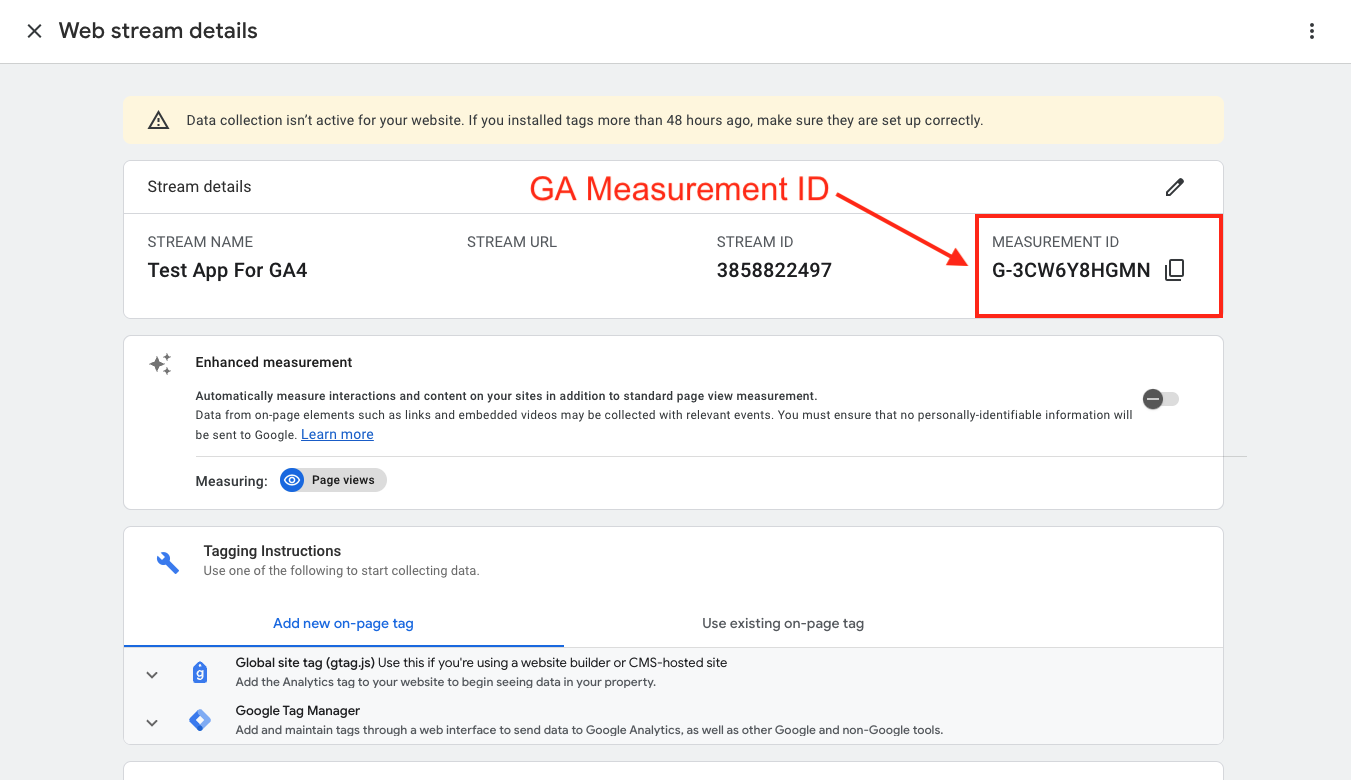Expand the Global site tag section
1351x780 pixels.
click(152, 674)
